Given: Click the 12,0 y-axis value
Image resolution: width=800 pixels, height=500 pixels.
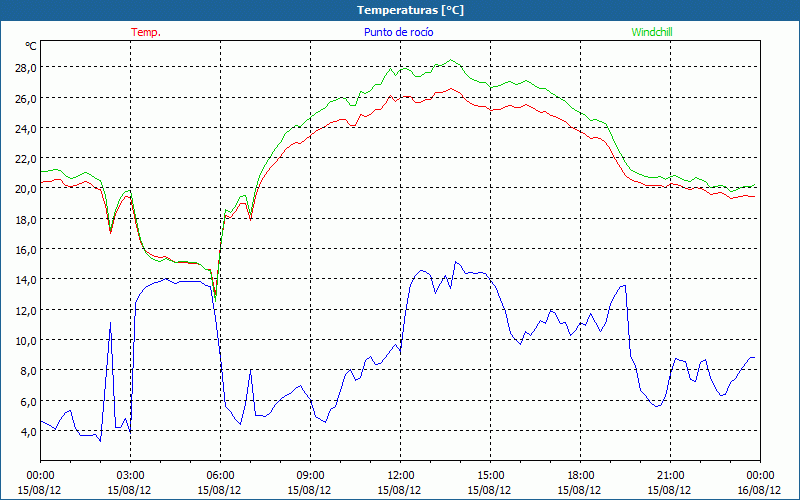Looking at the screenshot, I should 25,311.
